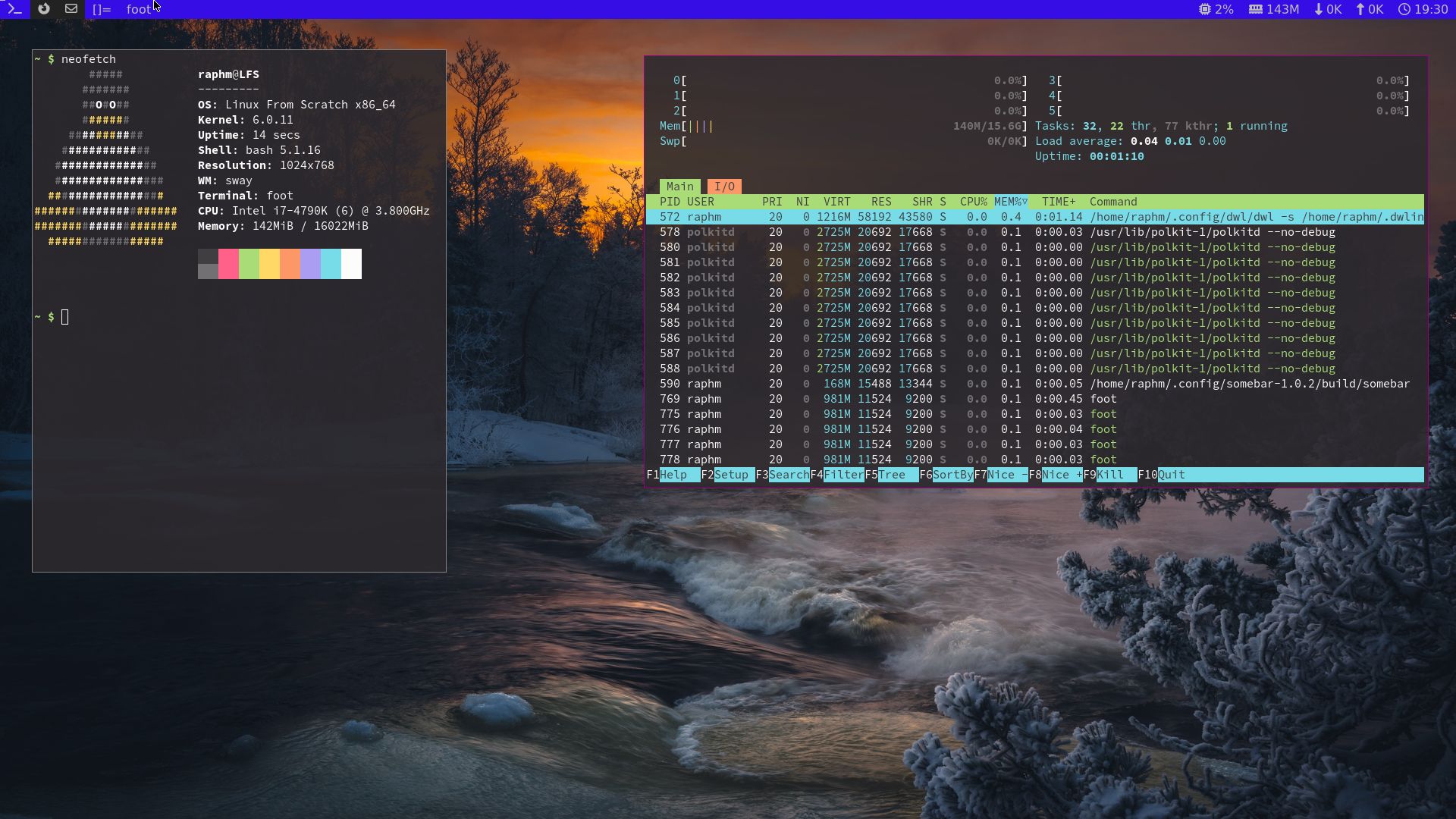Click F8 Nice + in htop
Viewport: 1456px width, 819px height.
[1056, 475]
